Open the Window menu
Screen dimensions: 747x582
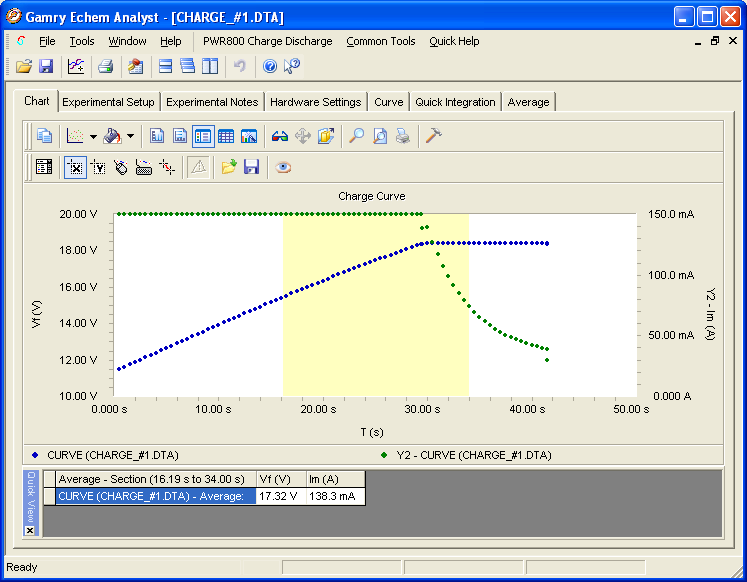tap(127, 41)
